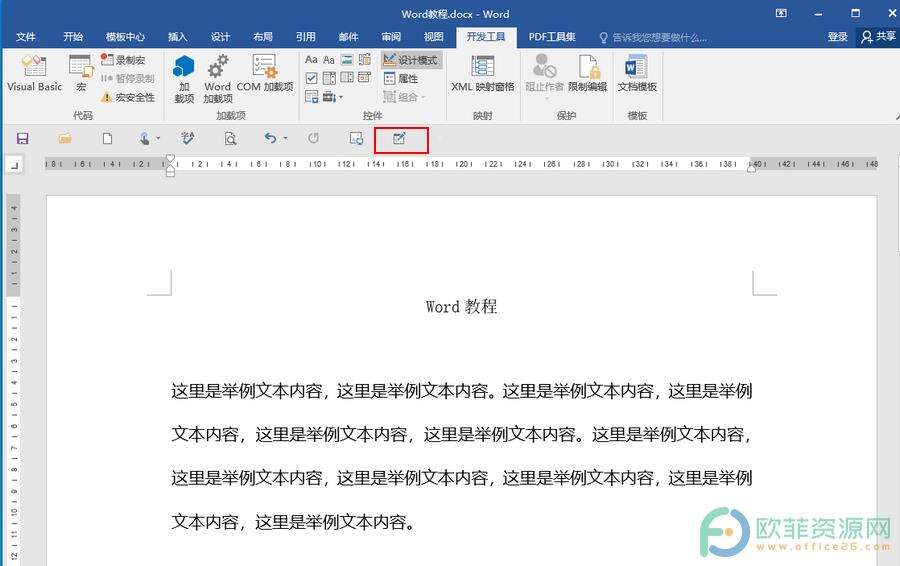Click the 告诉我您想要做什么 search box
900x566 pixels.
pyautogui.click(x=653, y=38)
